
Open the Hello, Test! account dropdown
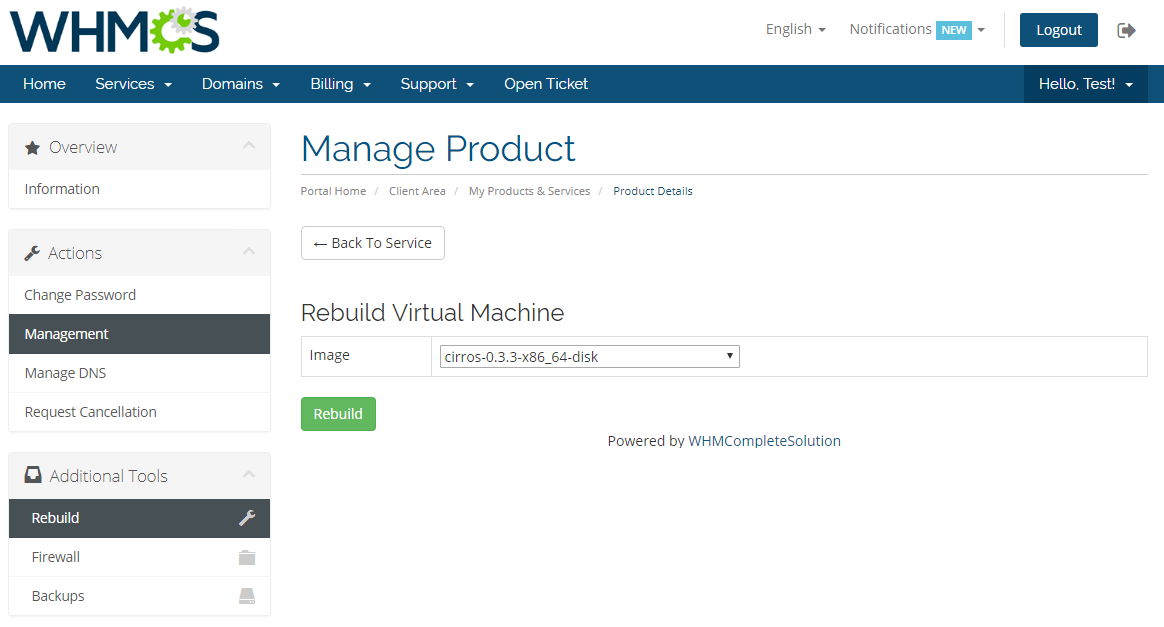[x=1085, y=84]
